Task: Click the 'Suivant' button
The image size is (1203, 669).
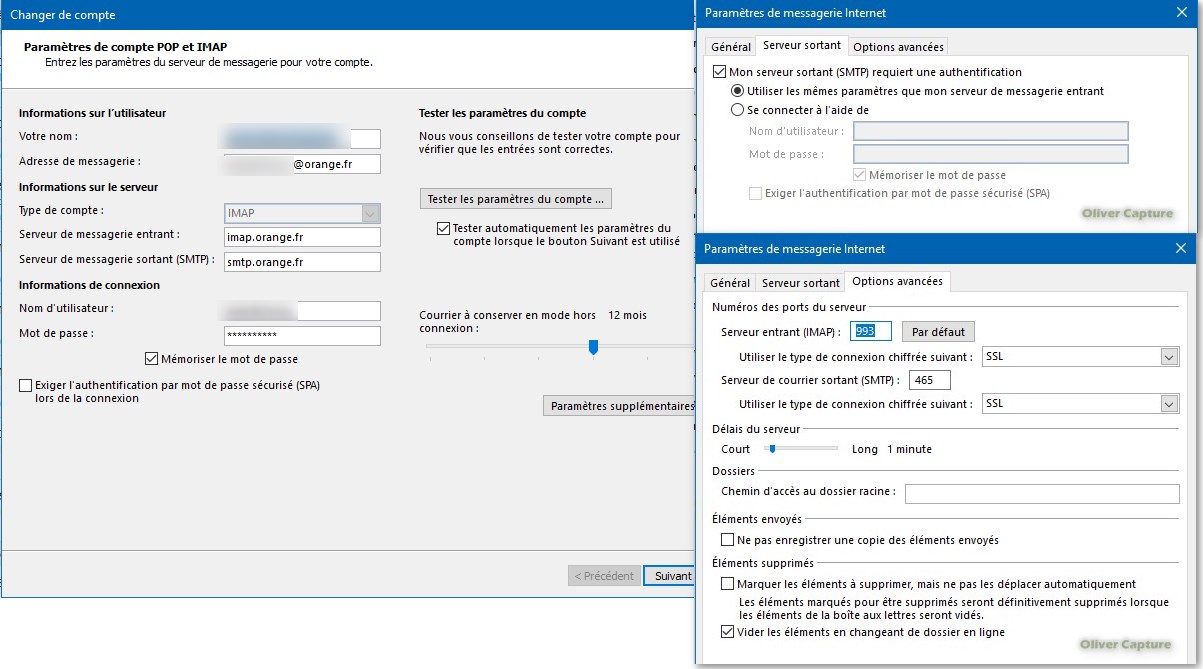Action: click(672, 576)
